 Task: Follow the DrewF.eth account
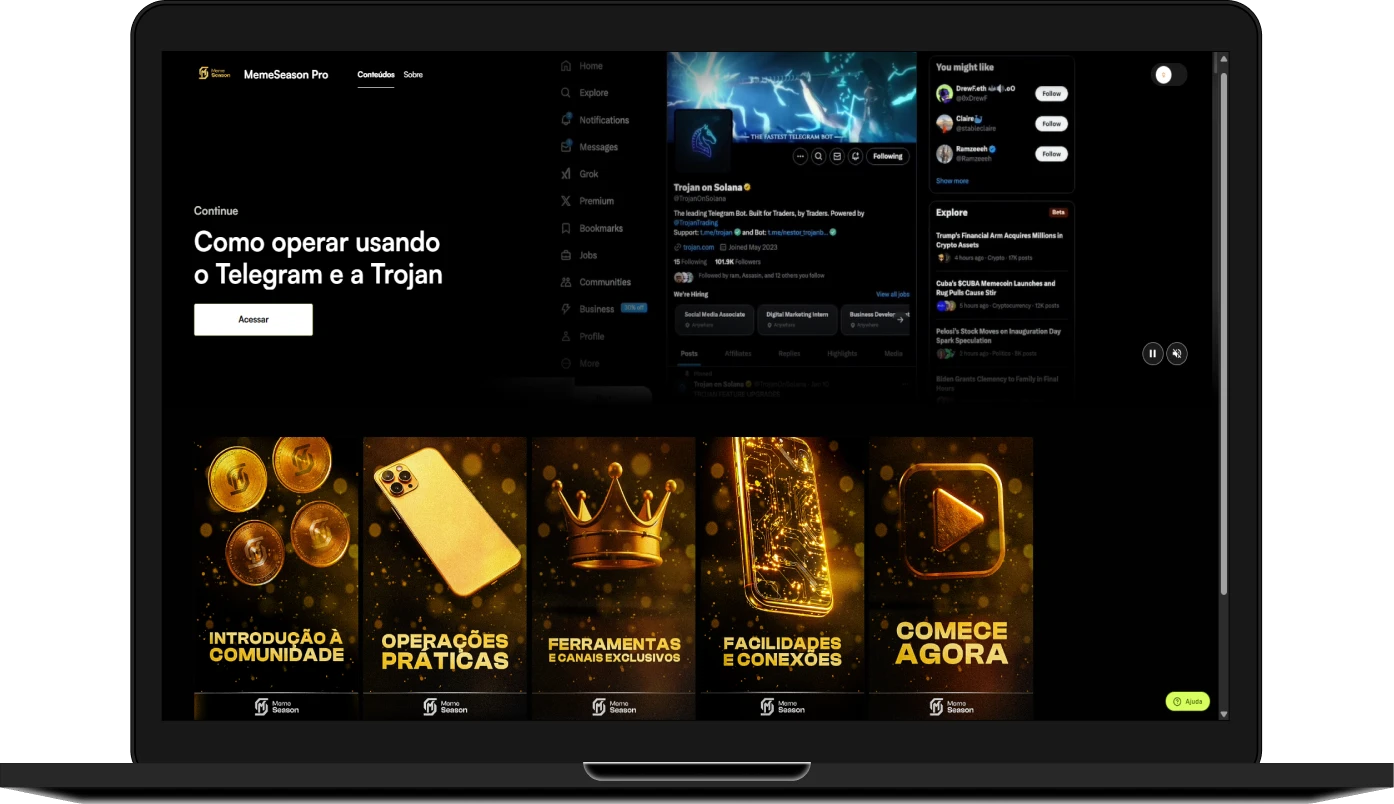pos(1051,93)
